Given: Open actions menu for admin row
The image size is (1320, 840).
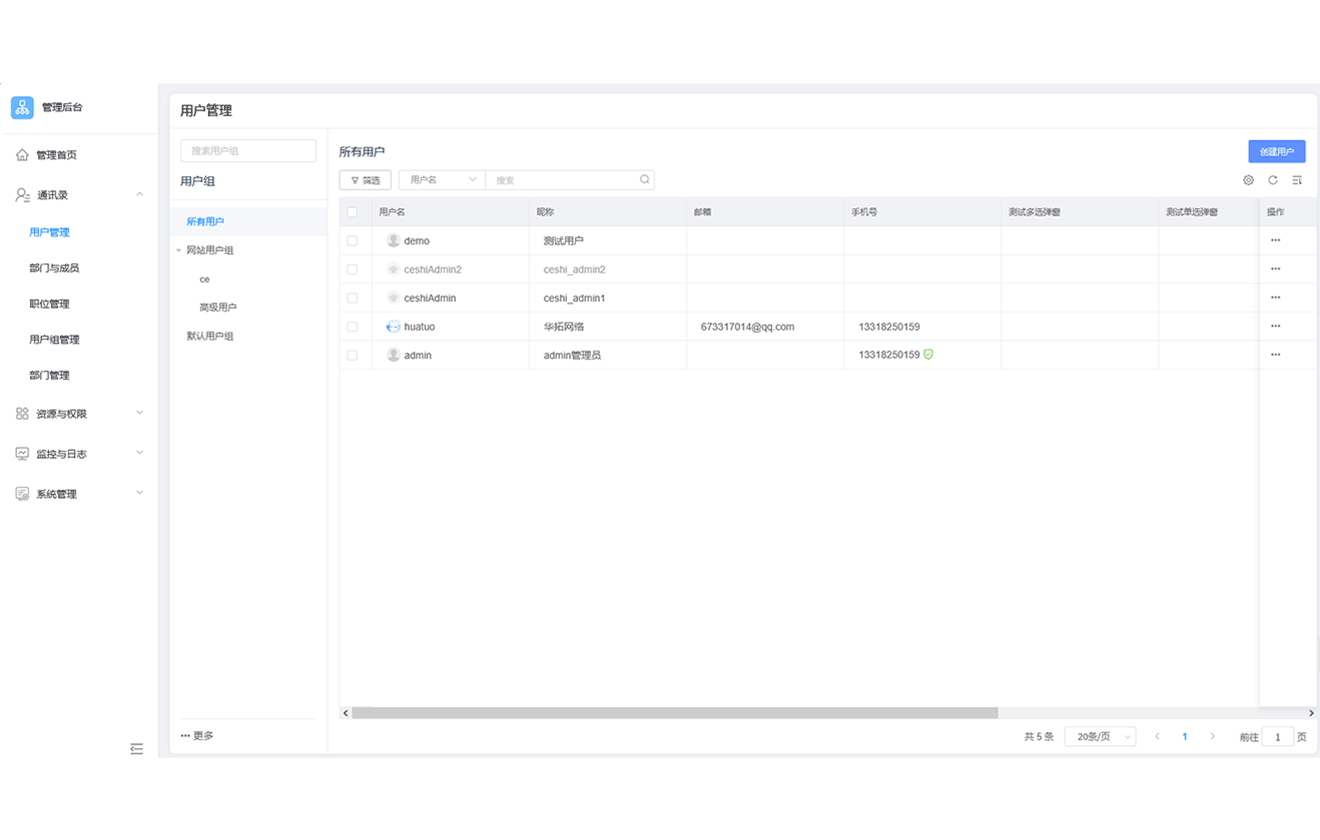Looking at the screenshot, I should click(1275, 354).
